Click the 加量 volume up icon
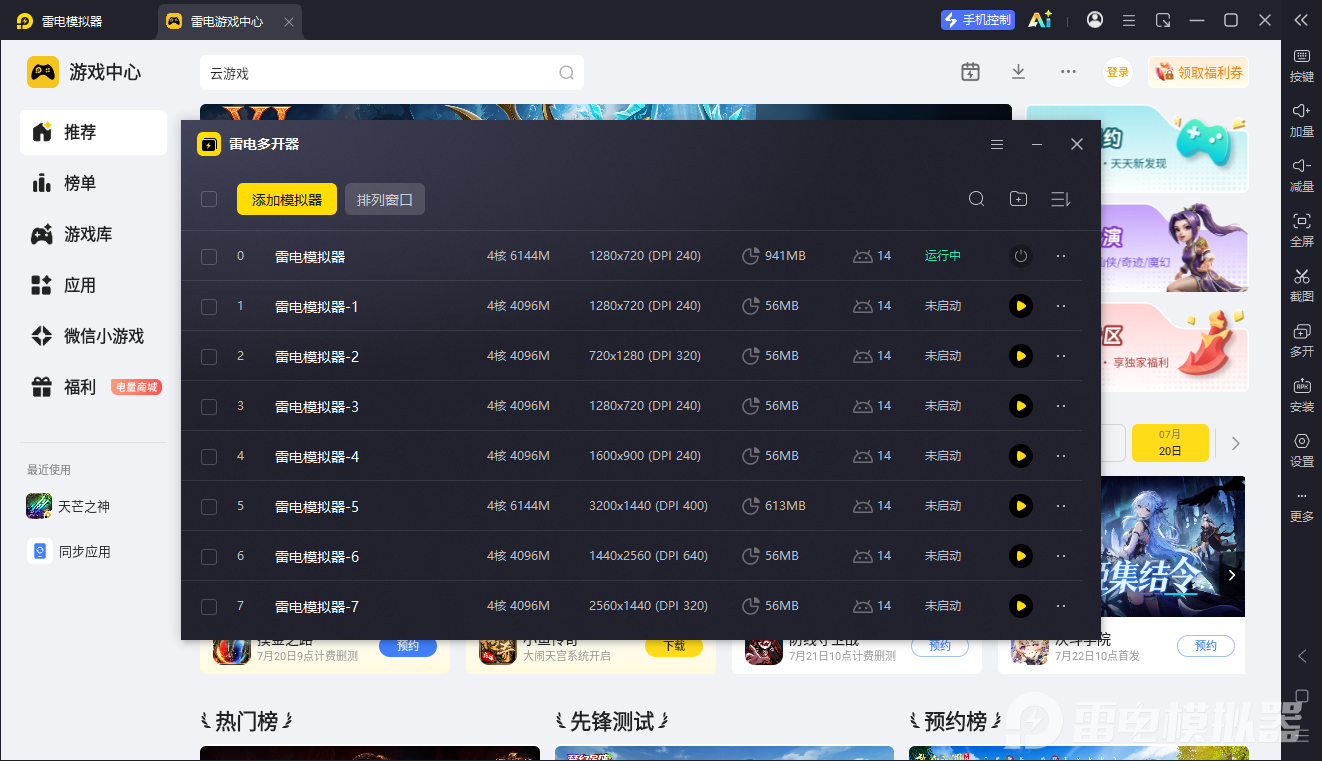 point(1302,120)
